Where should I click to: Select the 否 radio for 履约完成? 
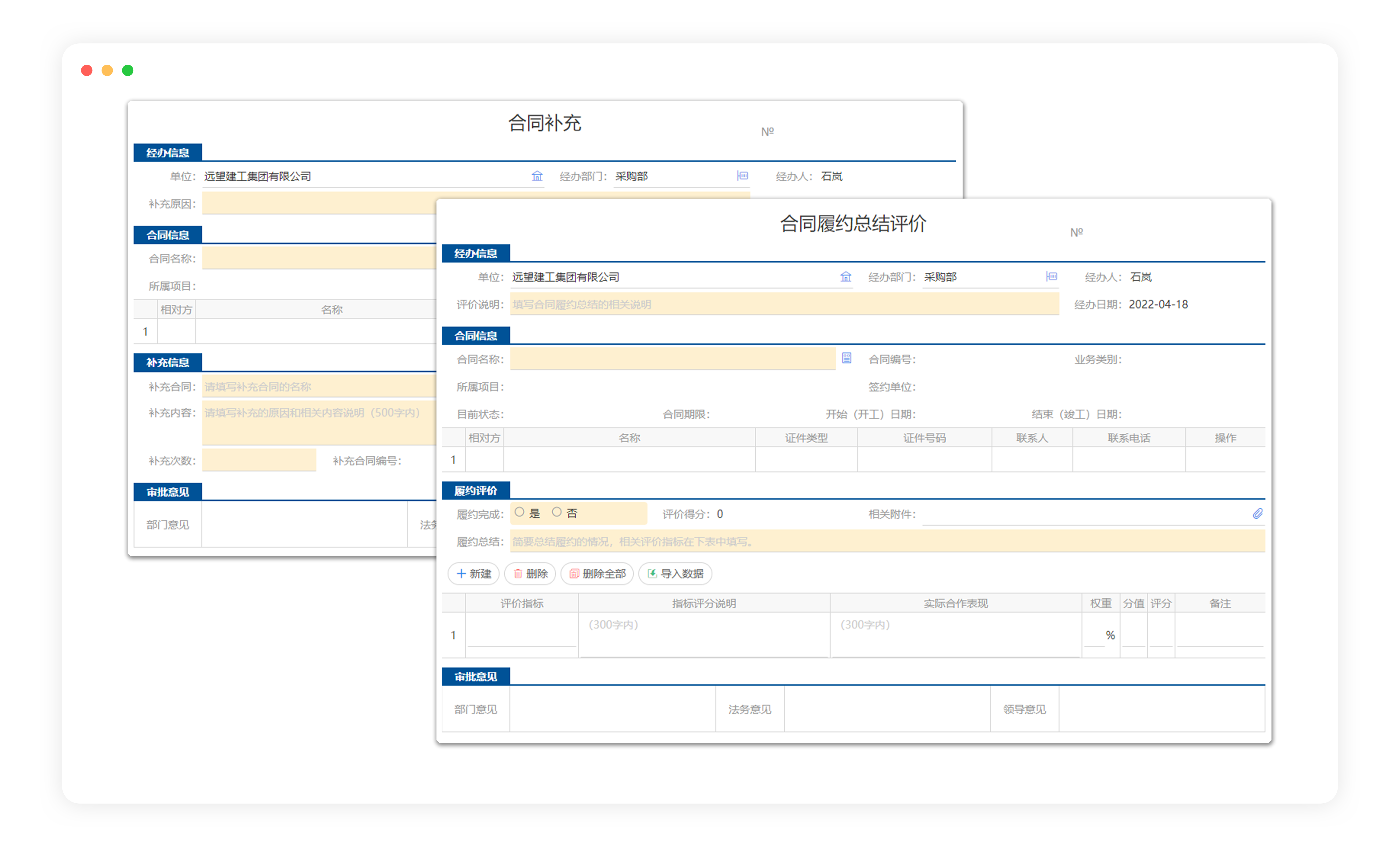coord(557,513)
